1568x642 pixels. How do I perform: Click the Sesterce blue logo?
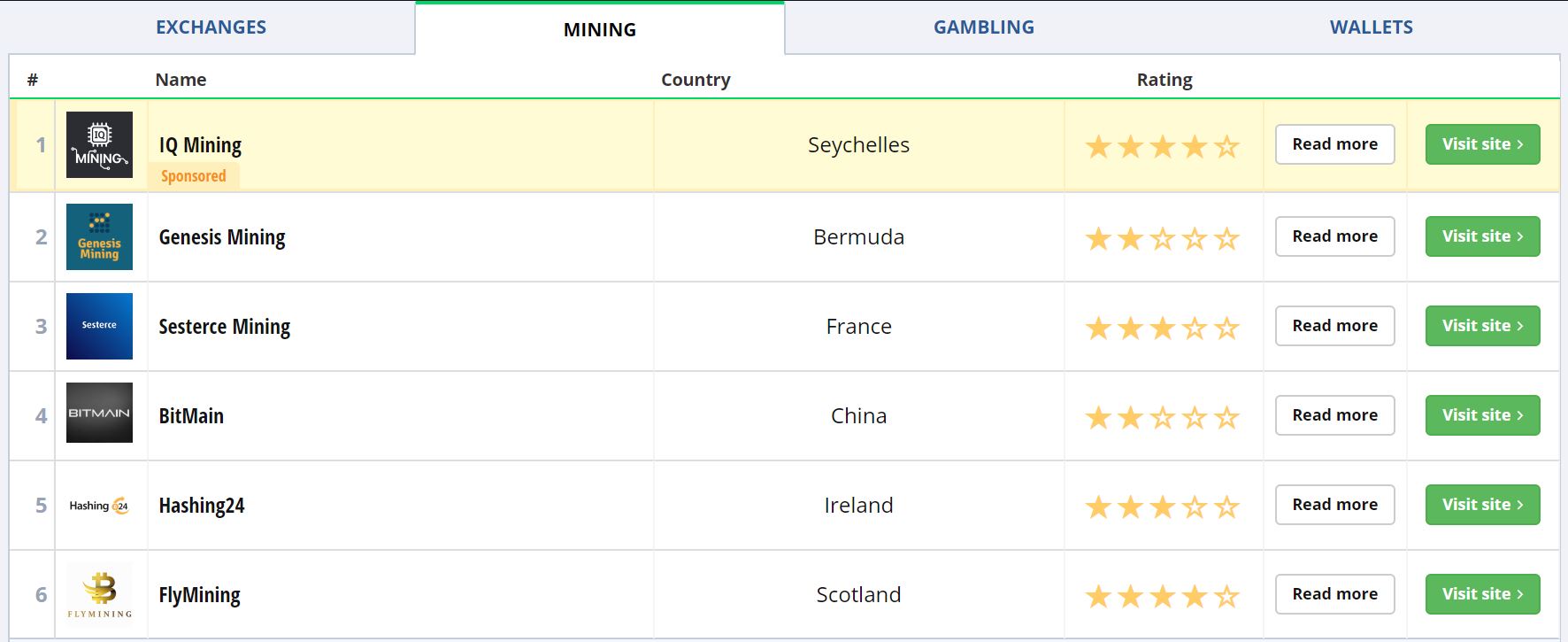(x=99, y=326)
